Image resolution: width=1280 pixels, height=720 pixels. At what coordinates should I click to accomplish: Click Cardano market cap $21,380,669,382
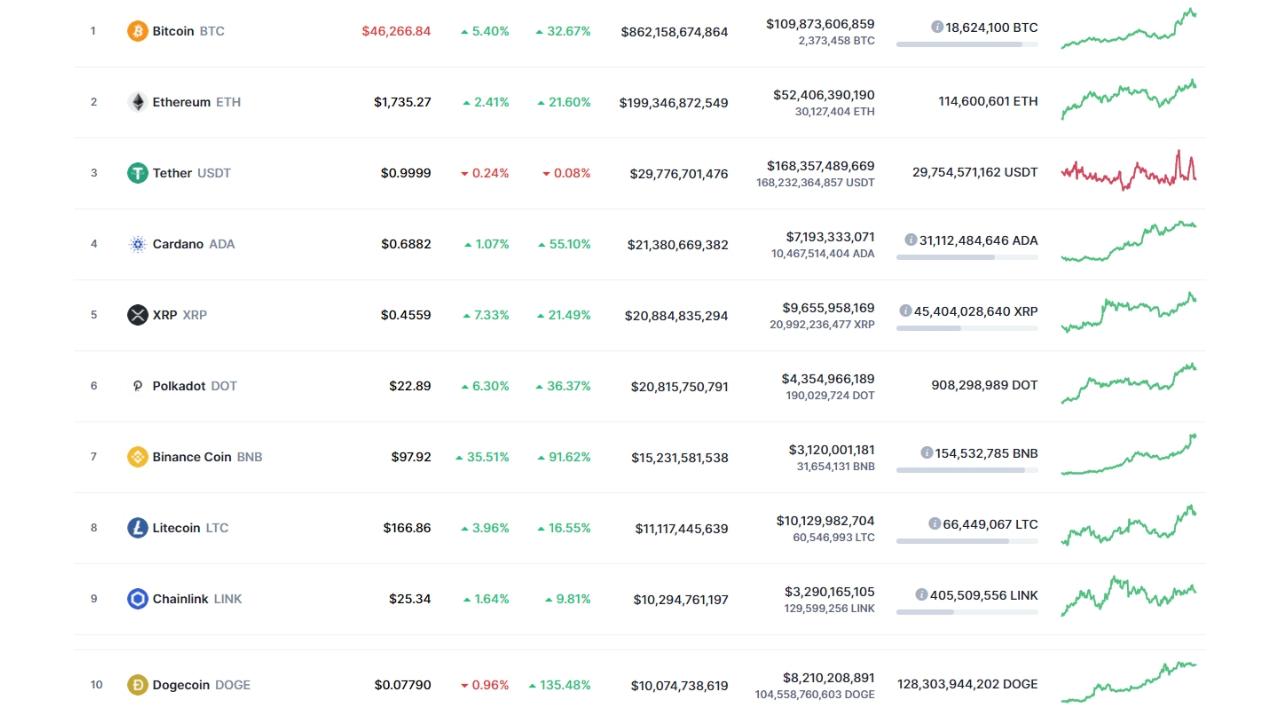(678, 245)
